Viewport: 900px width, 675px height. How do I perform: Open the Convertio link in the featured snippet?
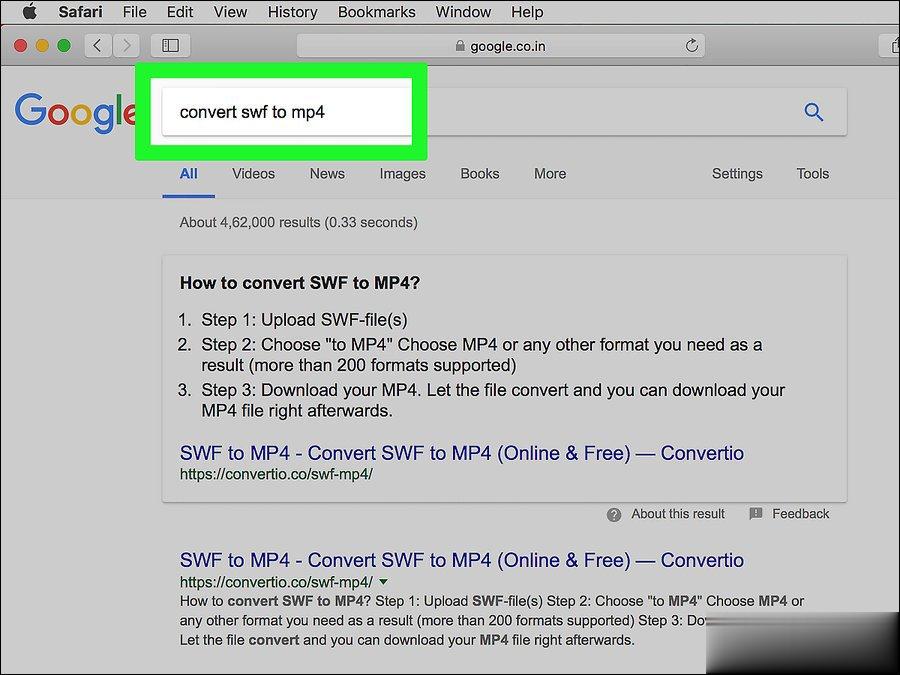click(461, 453)
